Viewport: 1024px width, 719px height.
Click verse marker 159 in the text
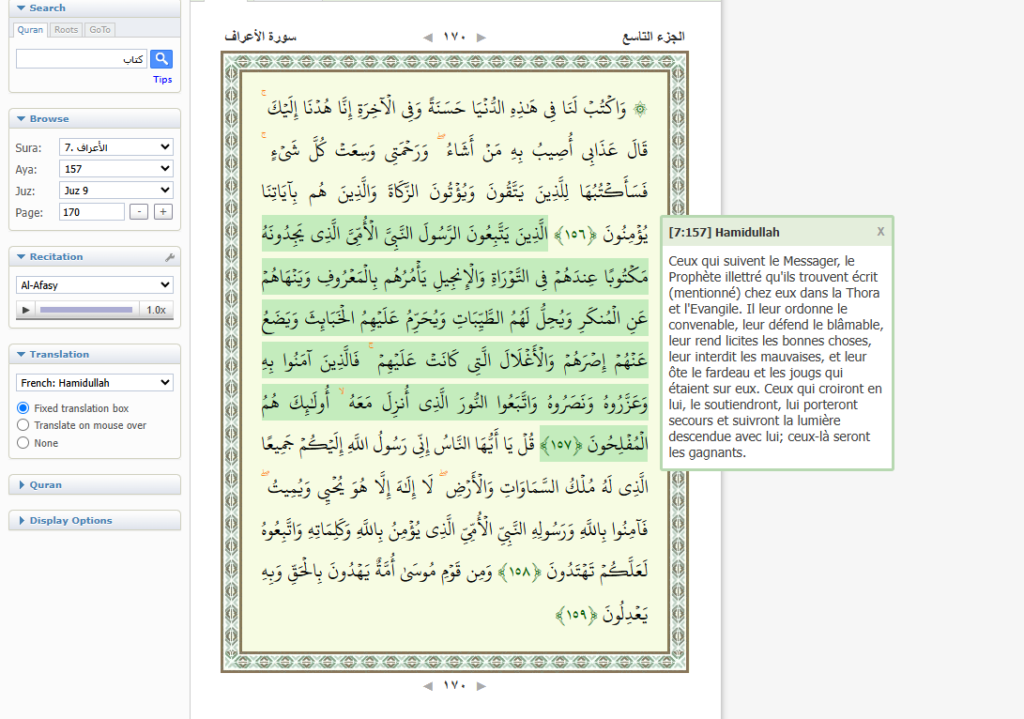click(x=575, y=615)
